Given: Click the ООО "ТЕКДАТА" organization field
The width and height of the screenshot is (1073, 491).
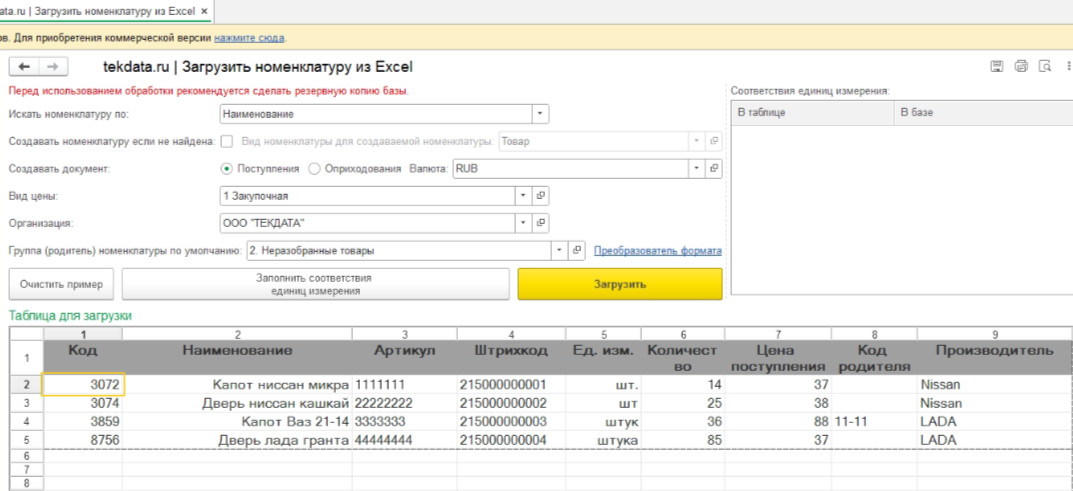Looking at the screenshot, I should tap(367, 223).
